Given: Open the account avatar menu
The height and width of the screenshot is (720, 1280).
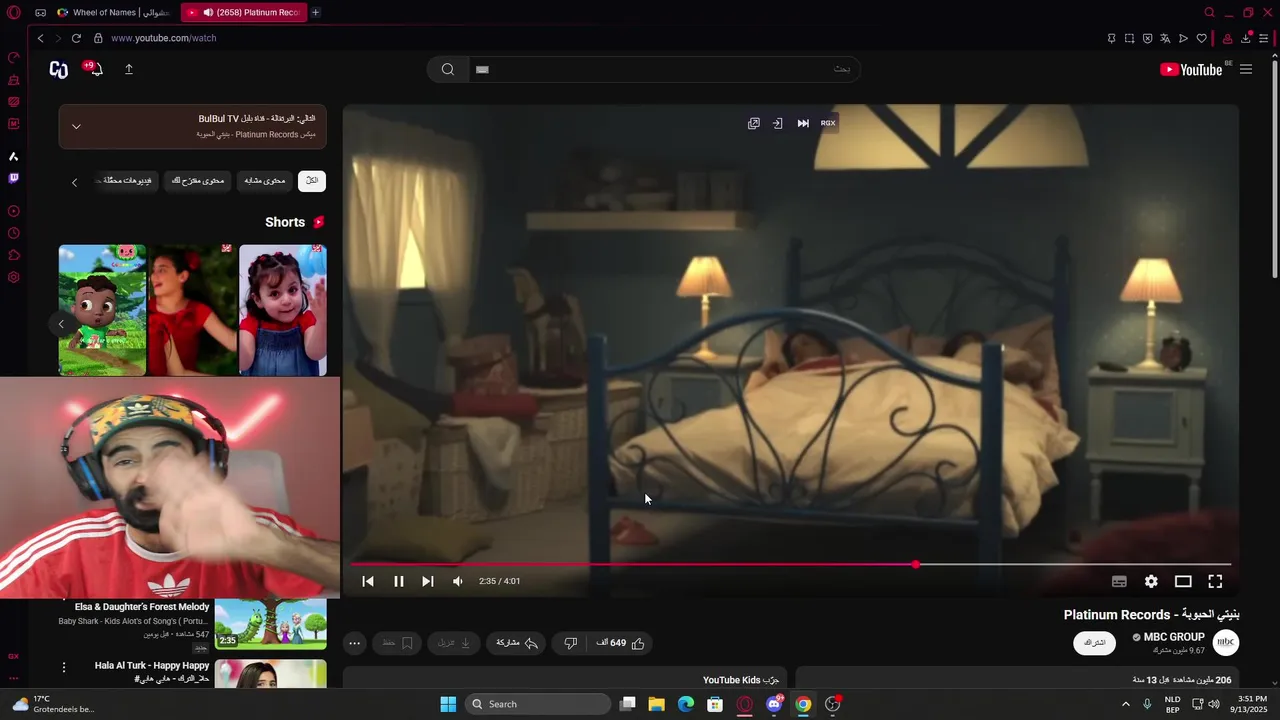Looking at the screenshot, I should coord(59,69).
